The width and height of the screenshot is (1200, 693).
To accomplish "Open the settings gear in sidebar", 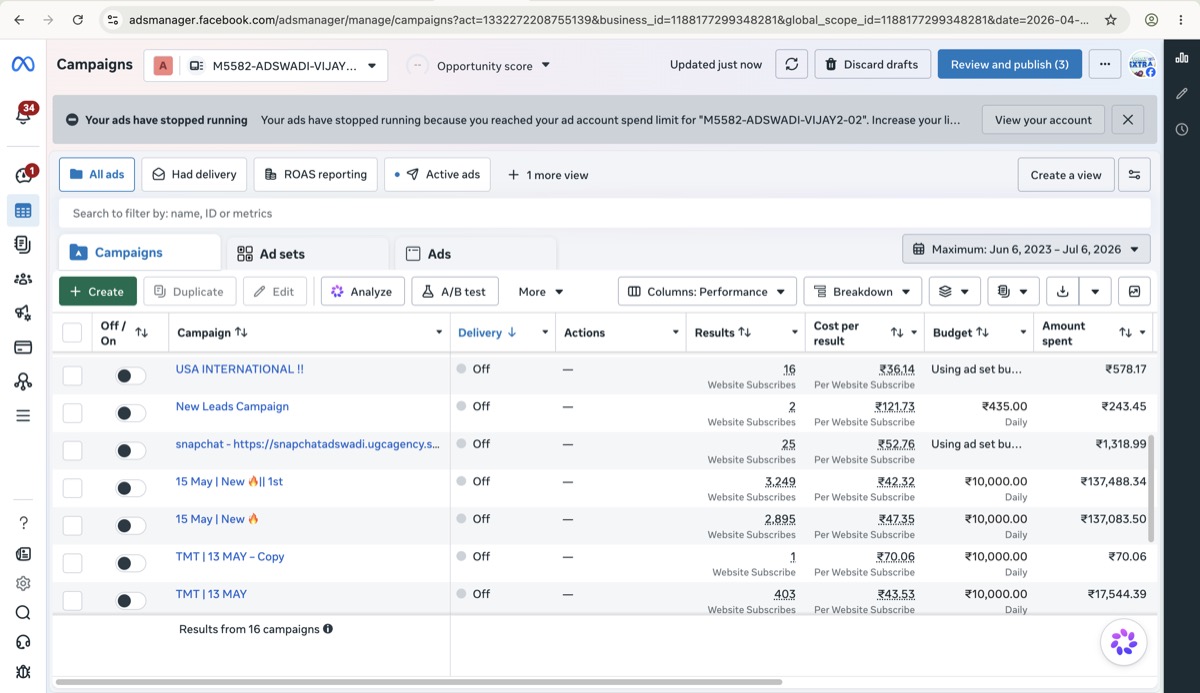I will pos(23,583).
